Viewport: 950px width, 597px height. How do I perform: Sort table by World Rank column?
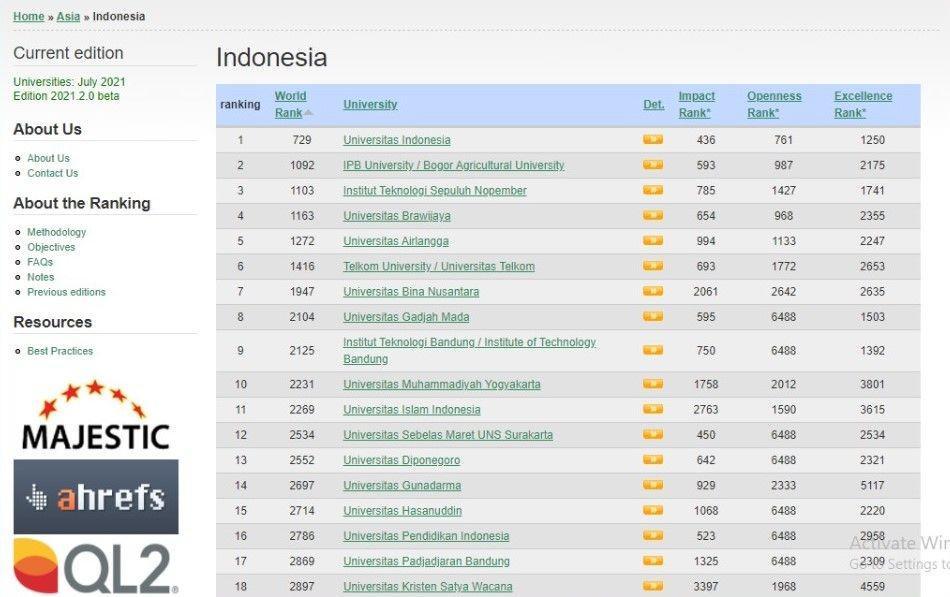coord(291,104)
